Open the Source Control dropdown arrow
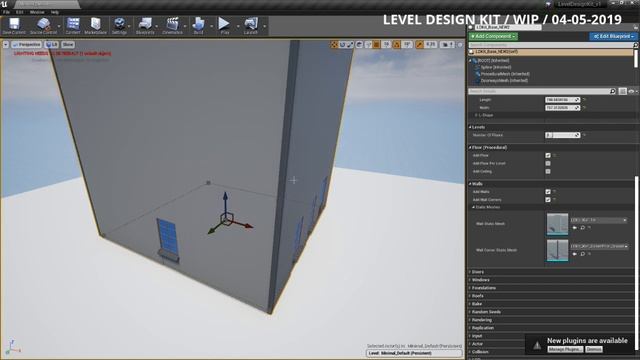The height and width of the screenshot is (360, 640). (59, 26)
